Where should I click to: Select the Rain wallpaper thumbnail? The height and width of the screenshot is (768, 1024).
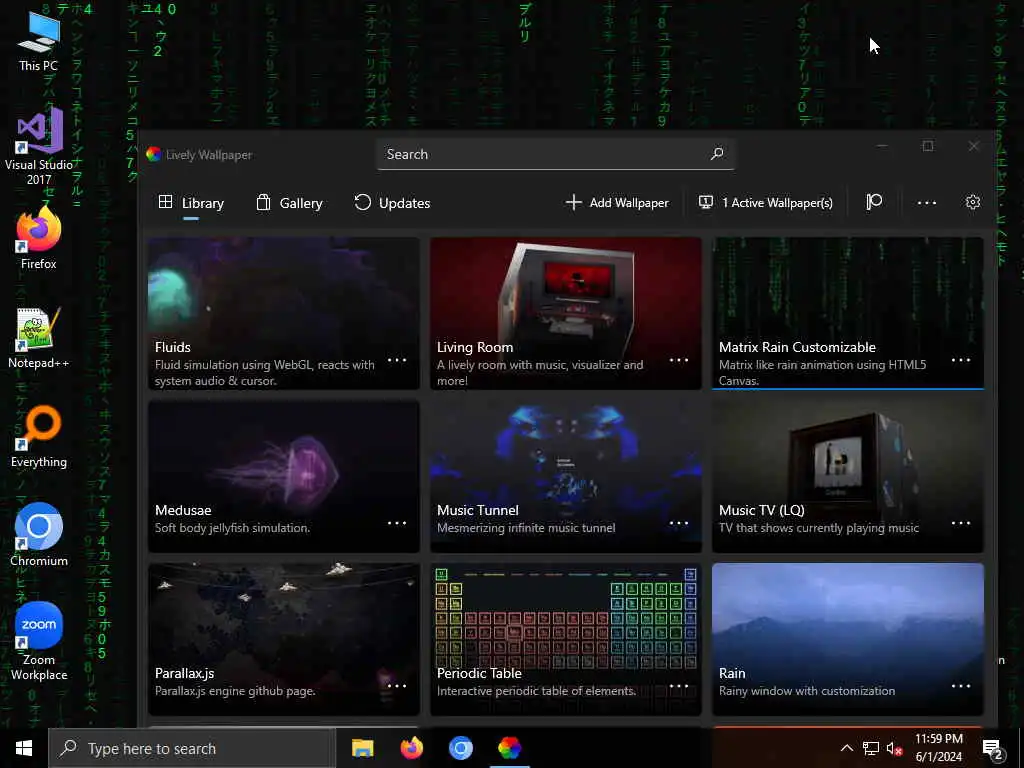(x=848, y=639)
